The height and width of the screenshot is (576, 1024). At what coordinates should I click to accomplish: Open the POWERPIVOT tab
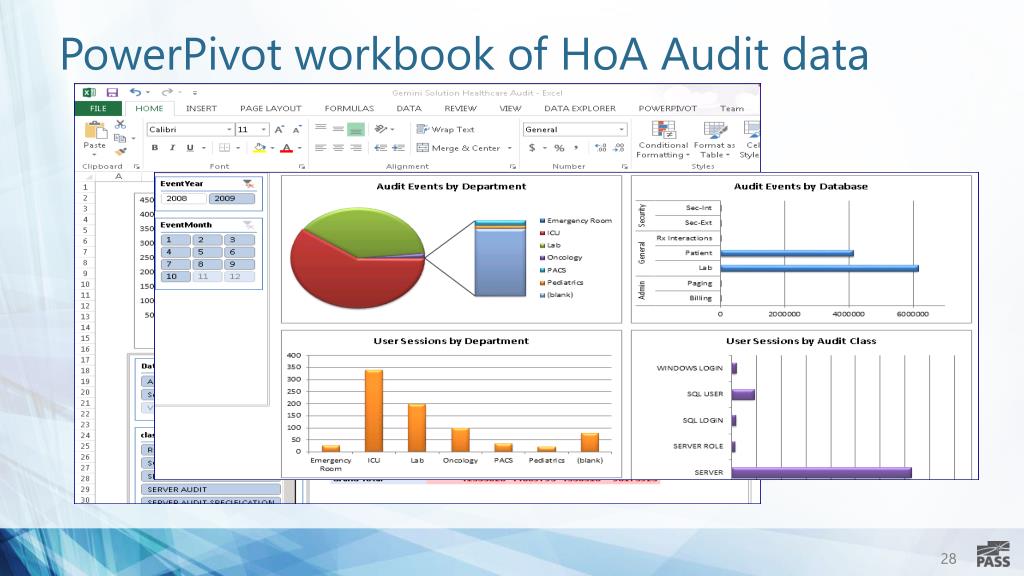coord(667,108)
